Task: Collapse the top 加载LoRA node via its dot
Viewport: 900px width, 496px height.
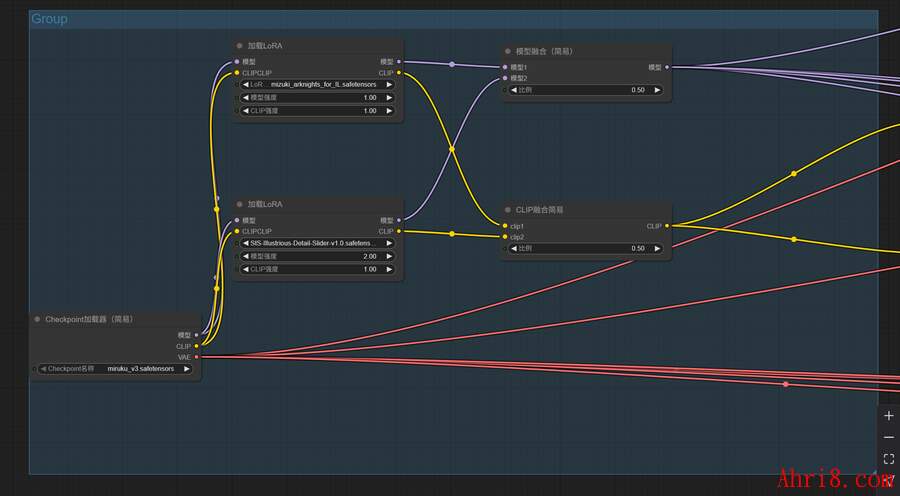Action: click(240, 46)
